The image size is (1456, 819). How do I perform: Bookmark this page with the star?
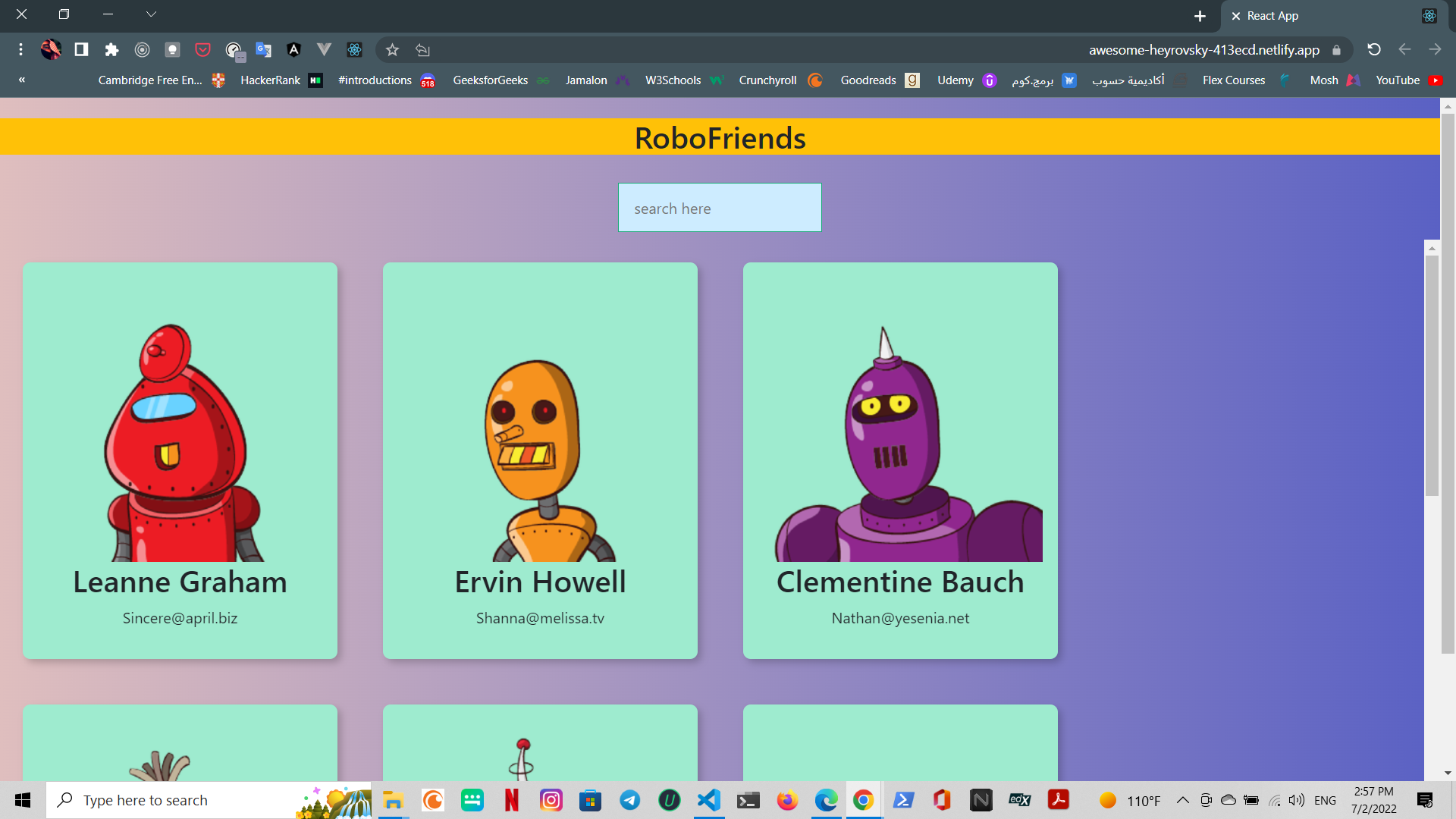(x=392, y=50)
